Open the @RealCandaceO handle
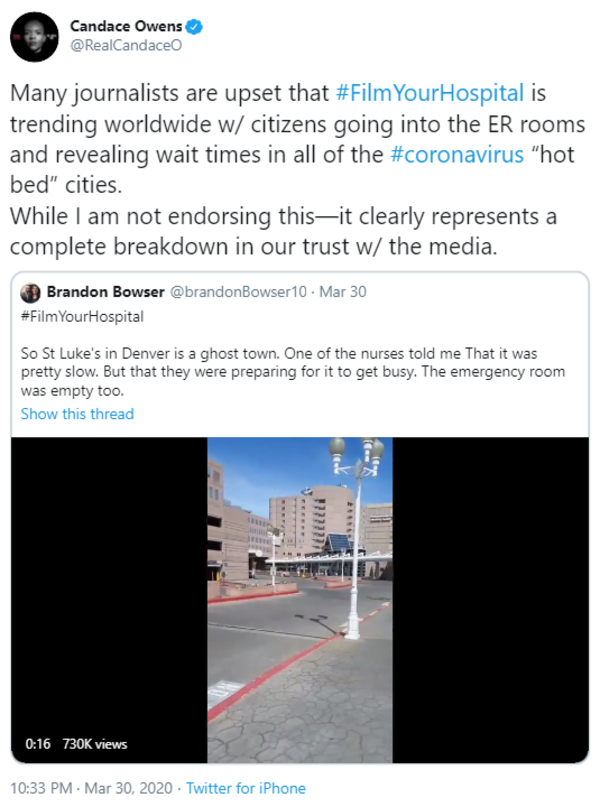Image resolution: width=600 pixels, height=807 pixels. click(x=126, y=45)
